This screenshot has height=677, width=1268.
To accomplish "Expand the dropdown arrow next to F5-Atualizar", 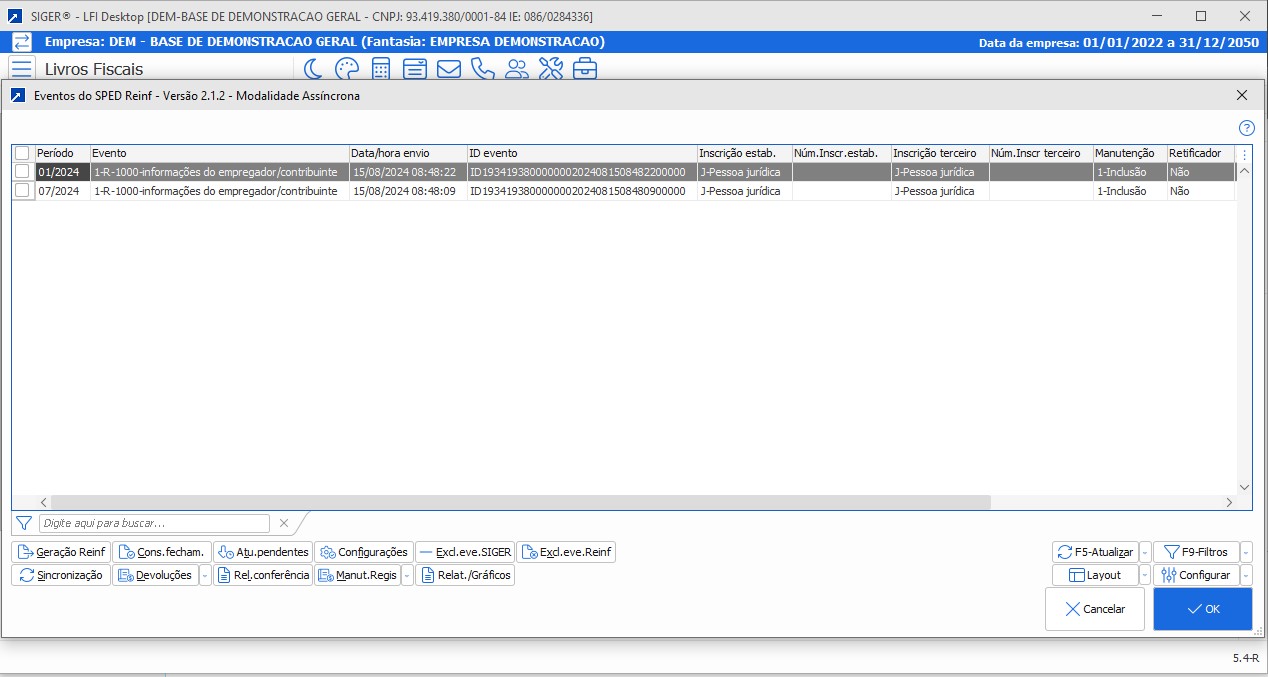I will click(x=1145, y=552).
